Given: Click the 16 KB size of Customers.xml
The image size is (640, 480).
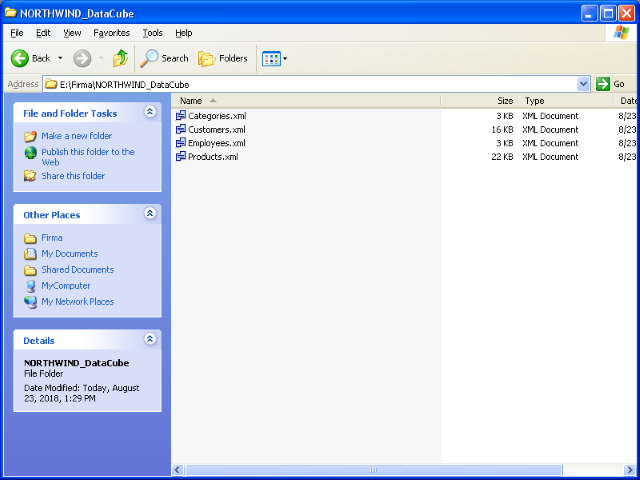Looking at the screenshot, I should pos(502,130).
